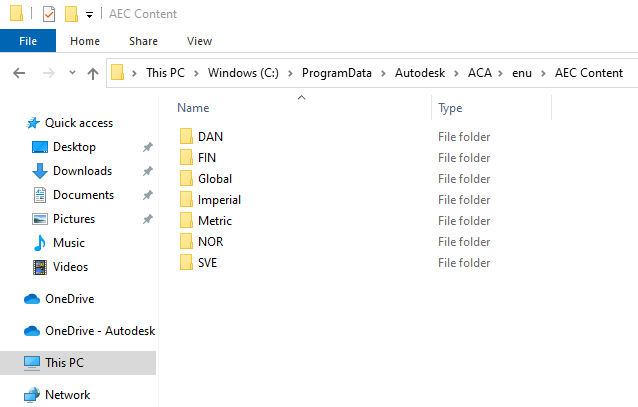Select the Global folder
The height and width of the screenshot is (407, 638).
tap(214, 179)
